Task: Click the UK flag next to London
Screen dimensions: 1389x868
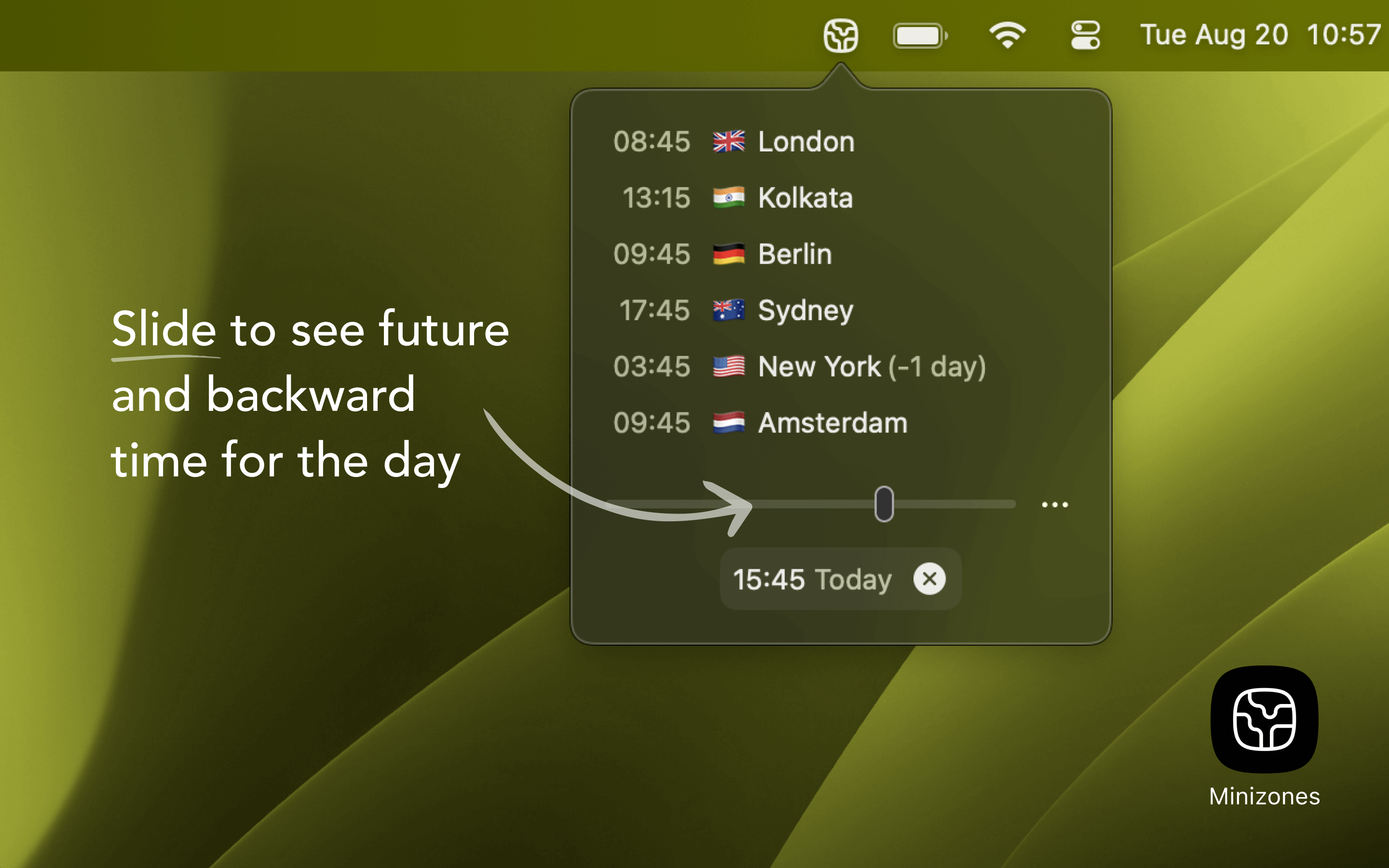Action: click(x=728, y=141)
